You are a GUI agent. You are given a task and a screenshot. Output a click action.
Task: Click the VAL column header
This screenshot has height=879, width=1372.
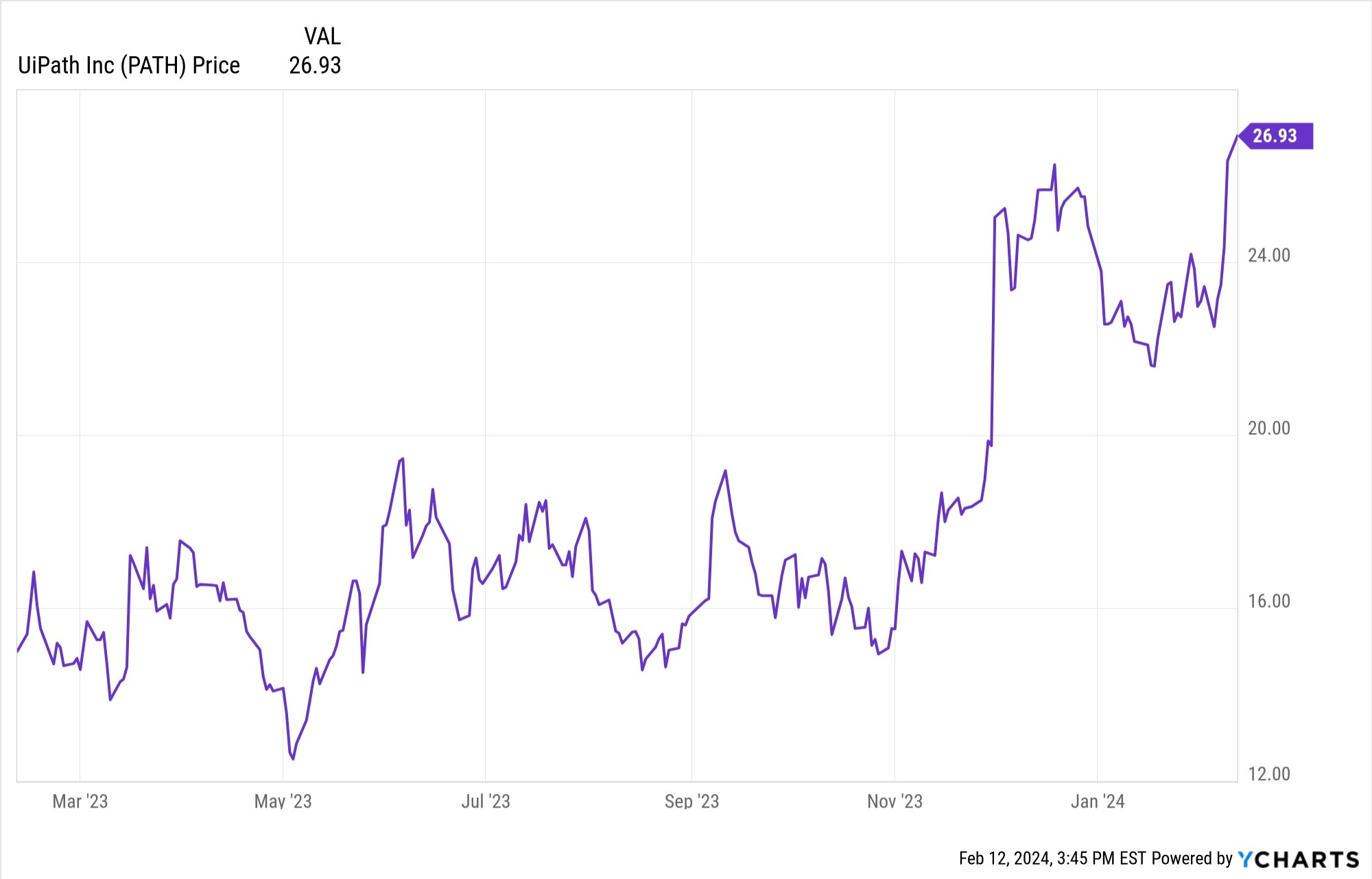322,36
